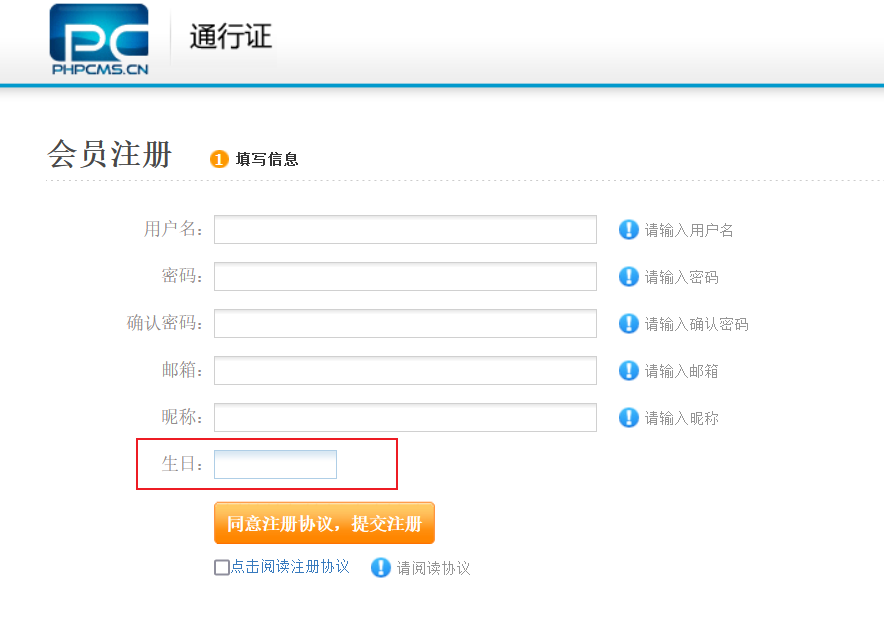Focus the 用户名 input field
The height and width of the screenshot is (619, 884).
pyautogui.click(x=405, y=229)
